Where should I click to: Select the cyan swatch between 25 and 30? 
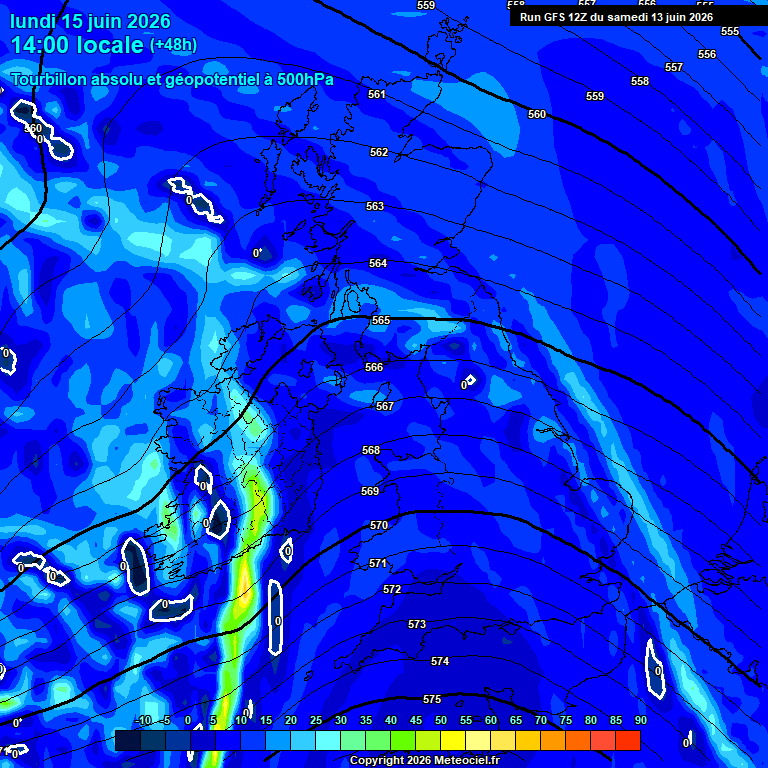pyautogui.click(x=328, y=741)
